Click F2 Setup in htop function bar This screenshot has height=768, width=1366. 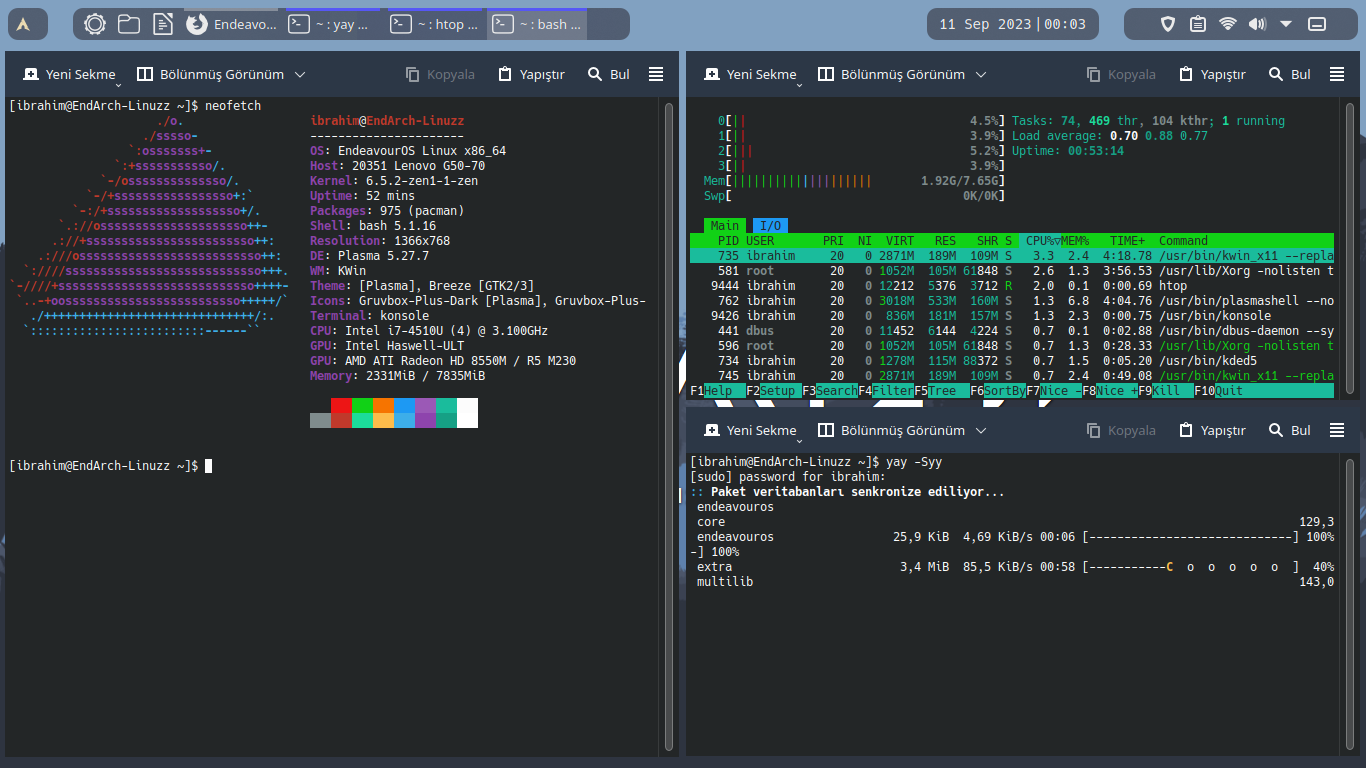click(x=773, y=391)
